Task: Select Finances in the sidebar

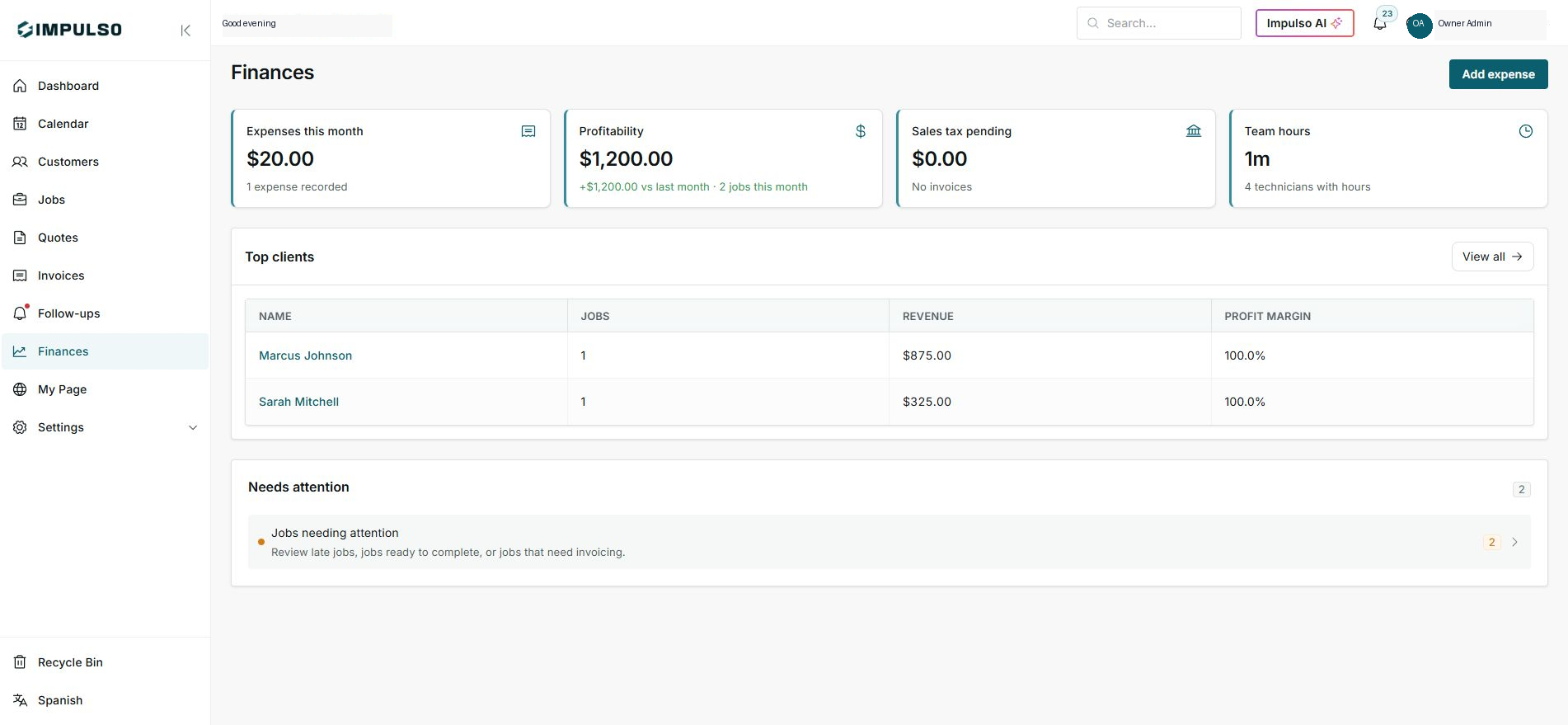Action: [105, 351]
